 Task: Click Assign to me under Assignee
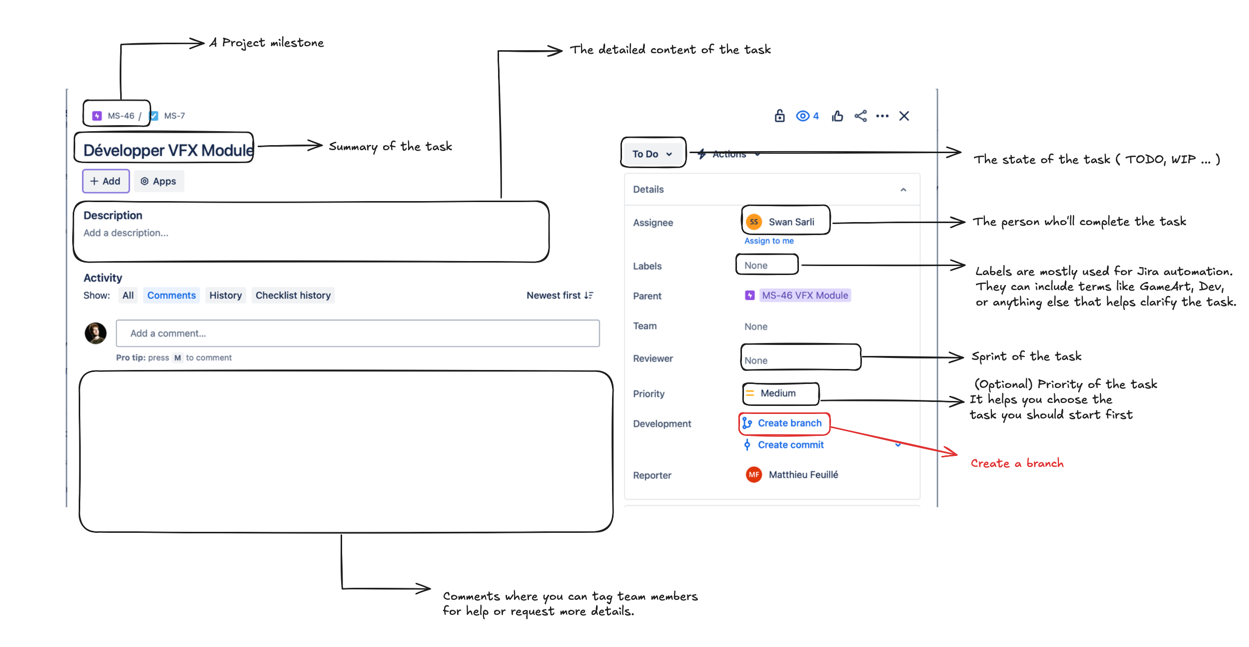click(x=769, y=240)
